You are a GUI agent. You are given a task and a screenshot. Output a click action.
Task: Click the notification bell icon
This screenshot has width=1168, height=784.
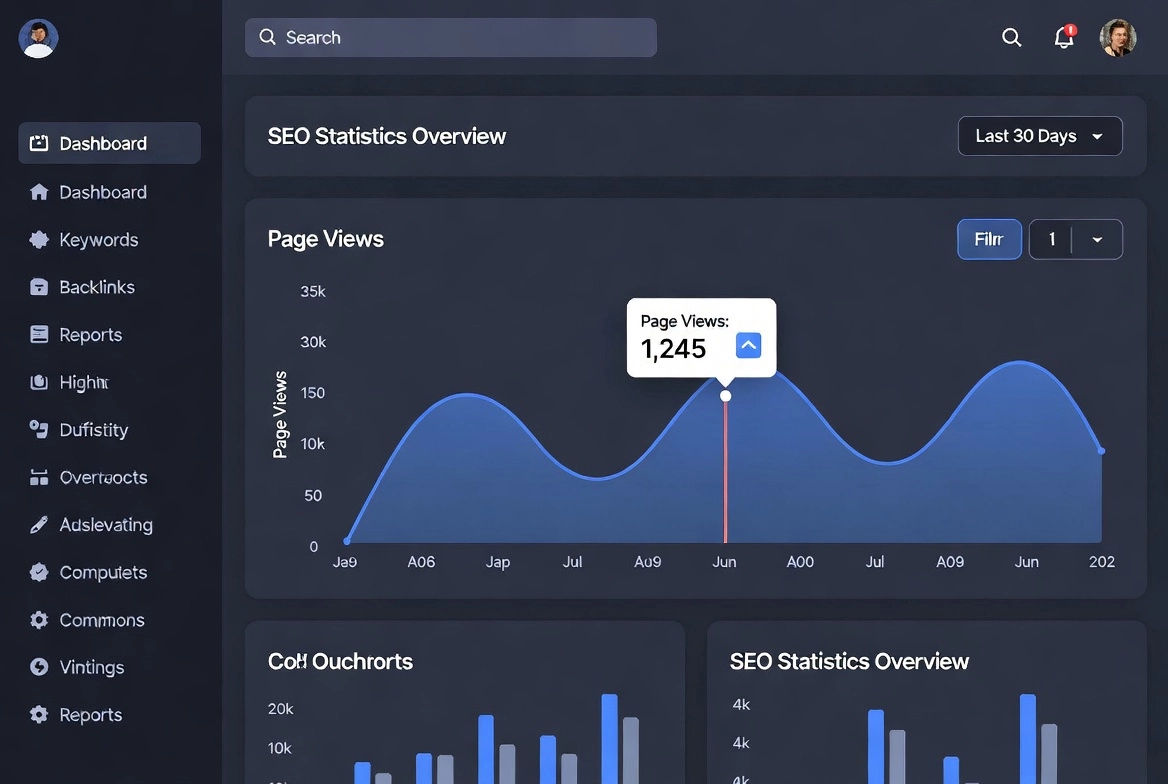coord(1064,38)
